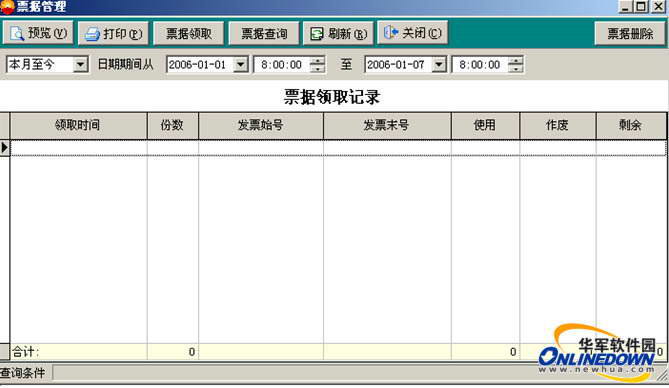This screenshot has height=388, width=669.
Task: Click the 作废 column header
Action: coord(558,125)
